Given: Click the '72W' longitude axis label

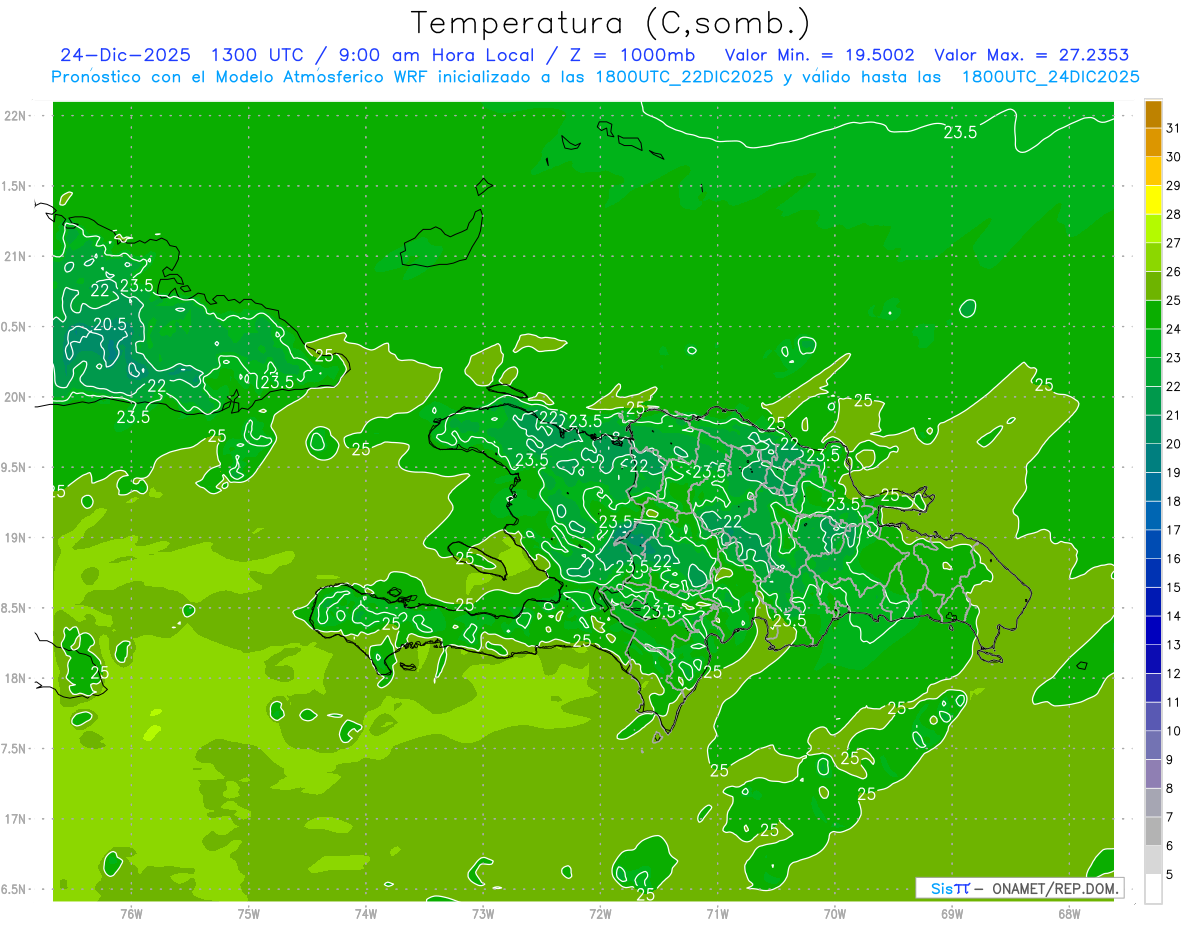Looking at the screenshot, I should coord(600,913).
